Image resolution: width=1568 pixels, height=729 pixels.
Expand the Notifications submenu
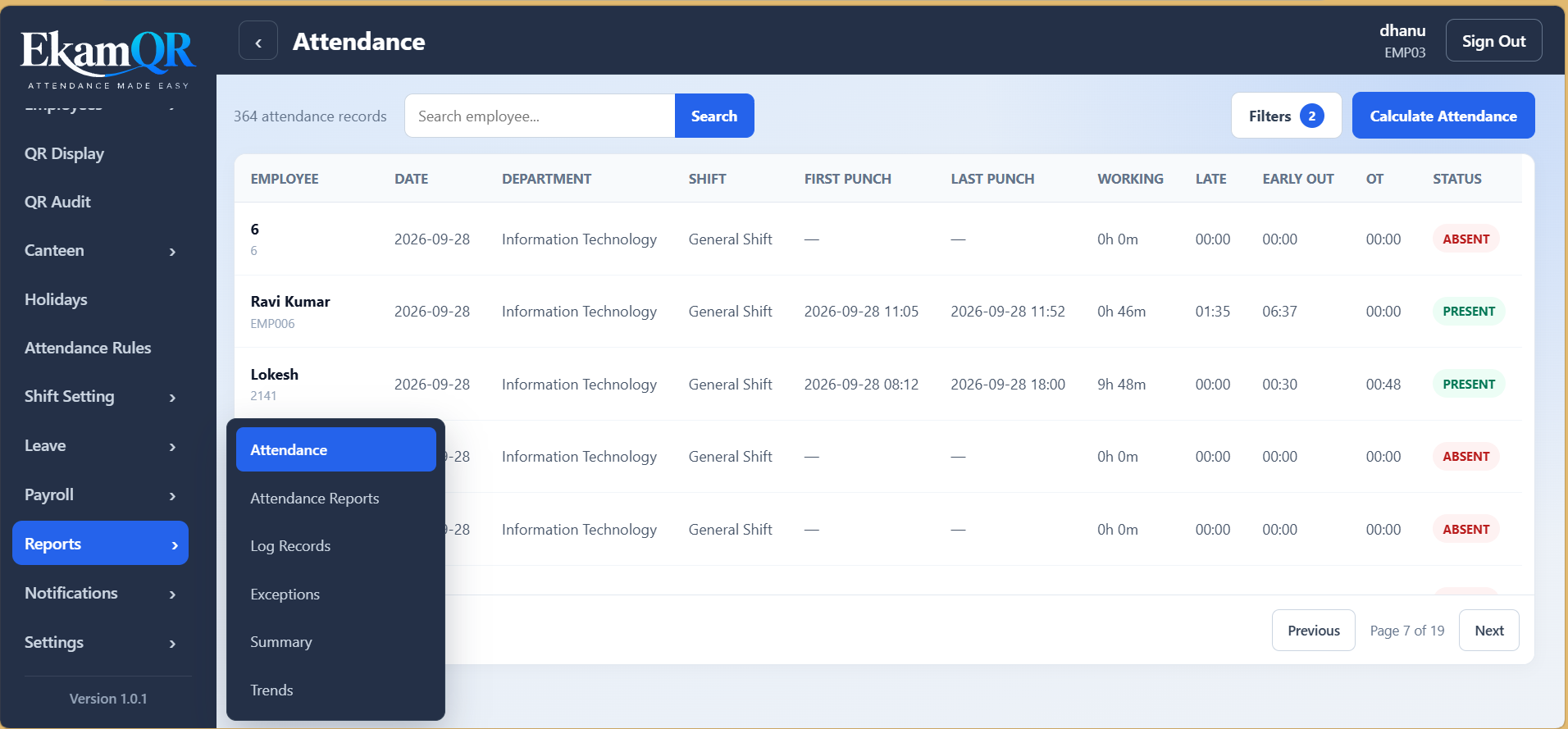(x=100, y=594)
